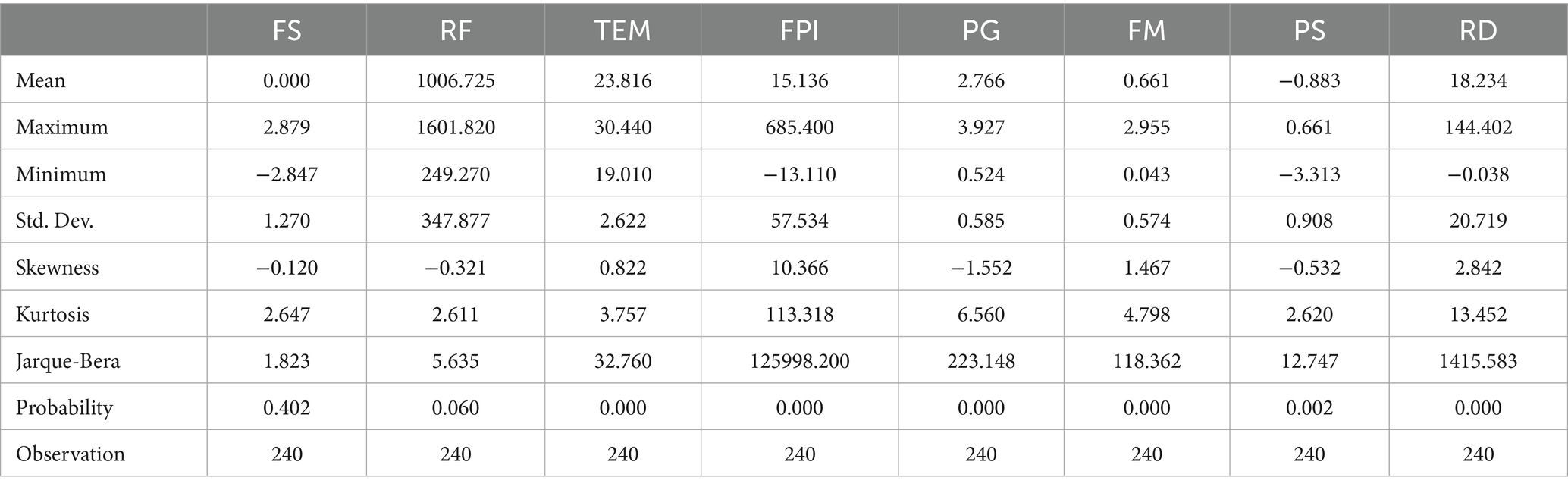Click the PG column header
This screenshot has width=1568, height=490.
point(980,30)
